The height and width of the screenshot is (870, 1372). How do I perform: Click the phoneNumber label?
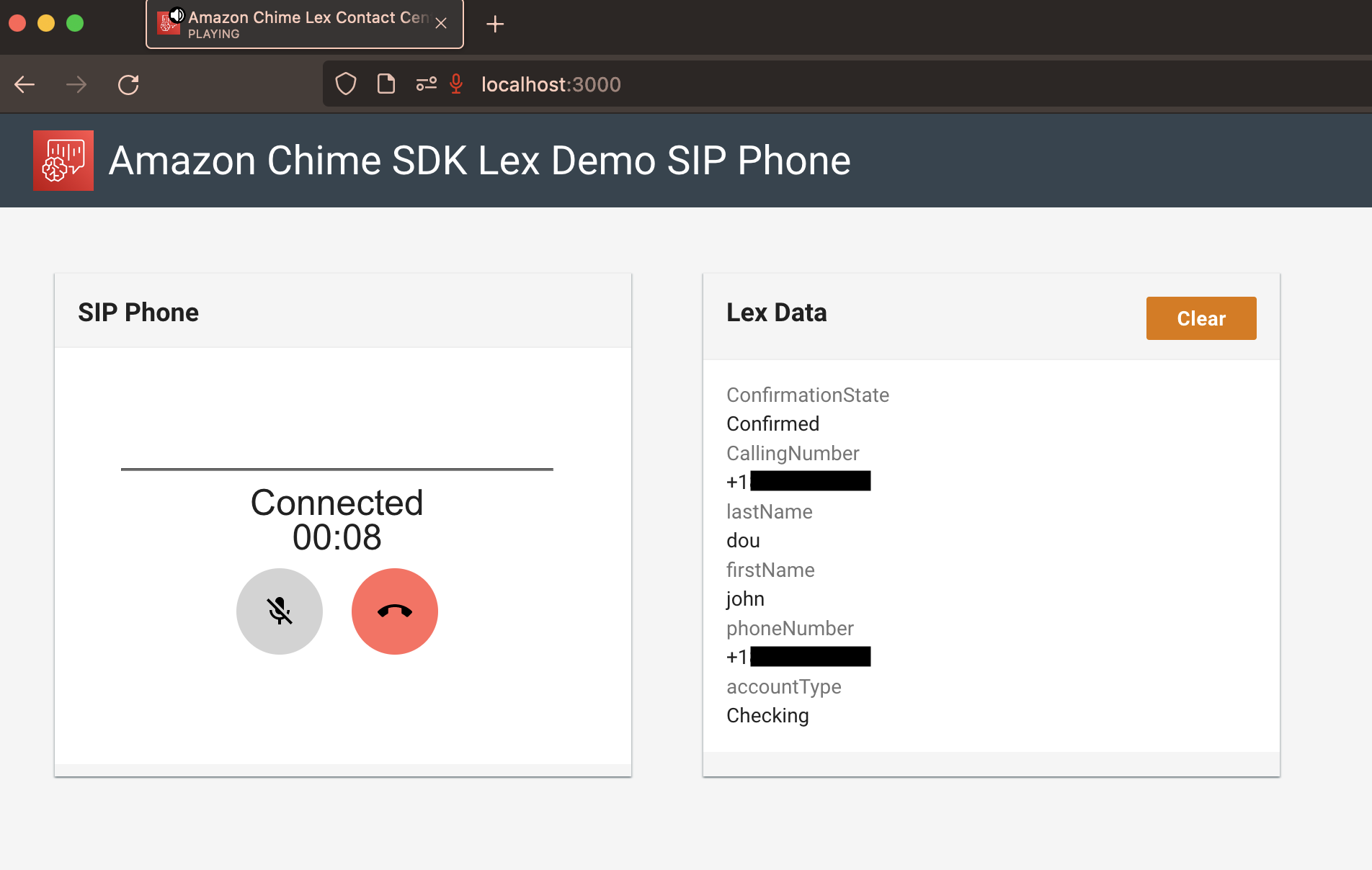coord(790,628)
